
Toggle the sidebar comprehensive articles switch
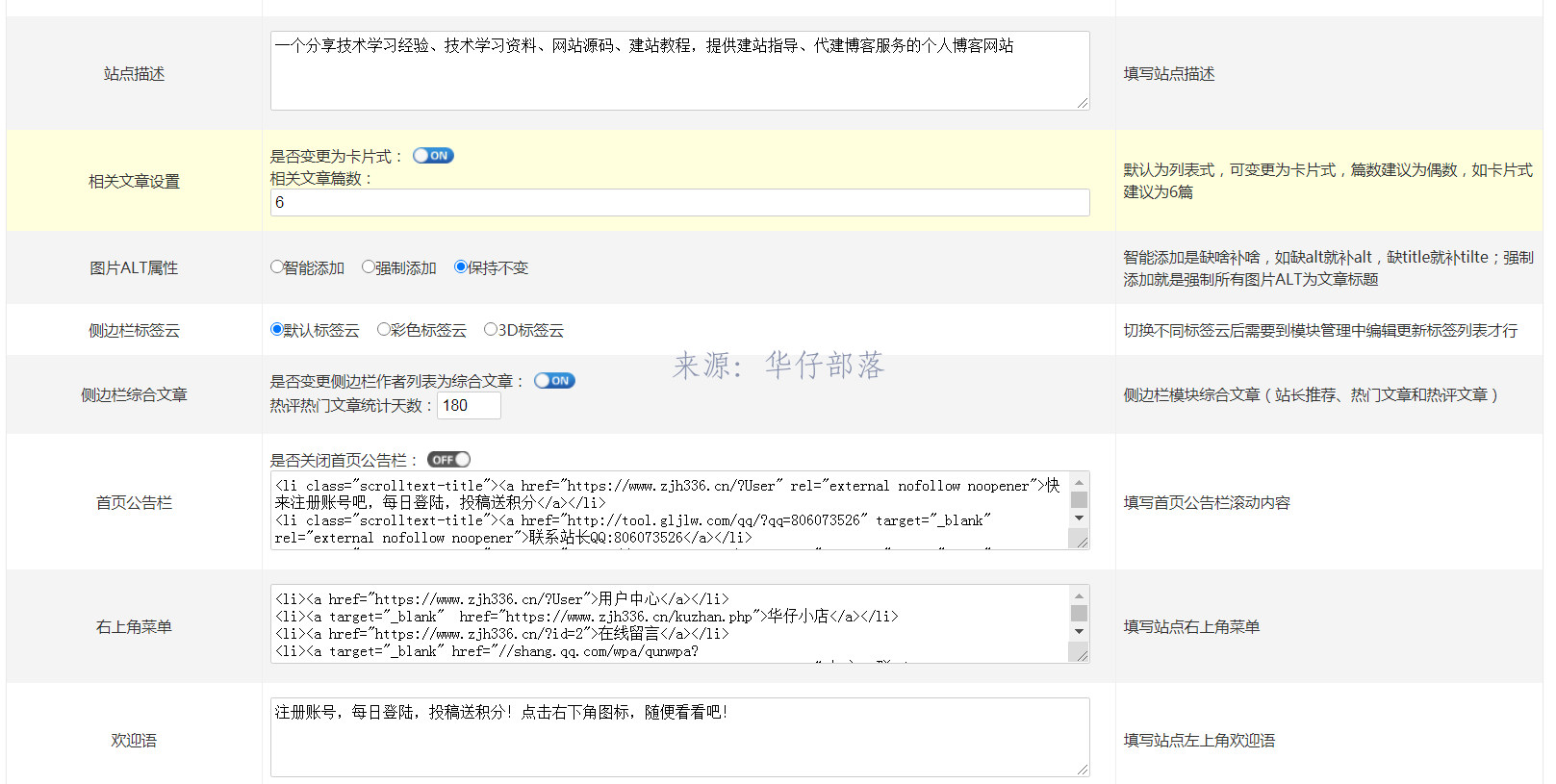554,381
